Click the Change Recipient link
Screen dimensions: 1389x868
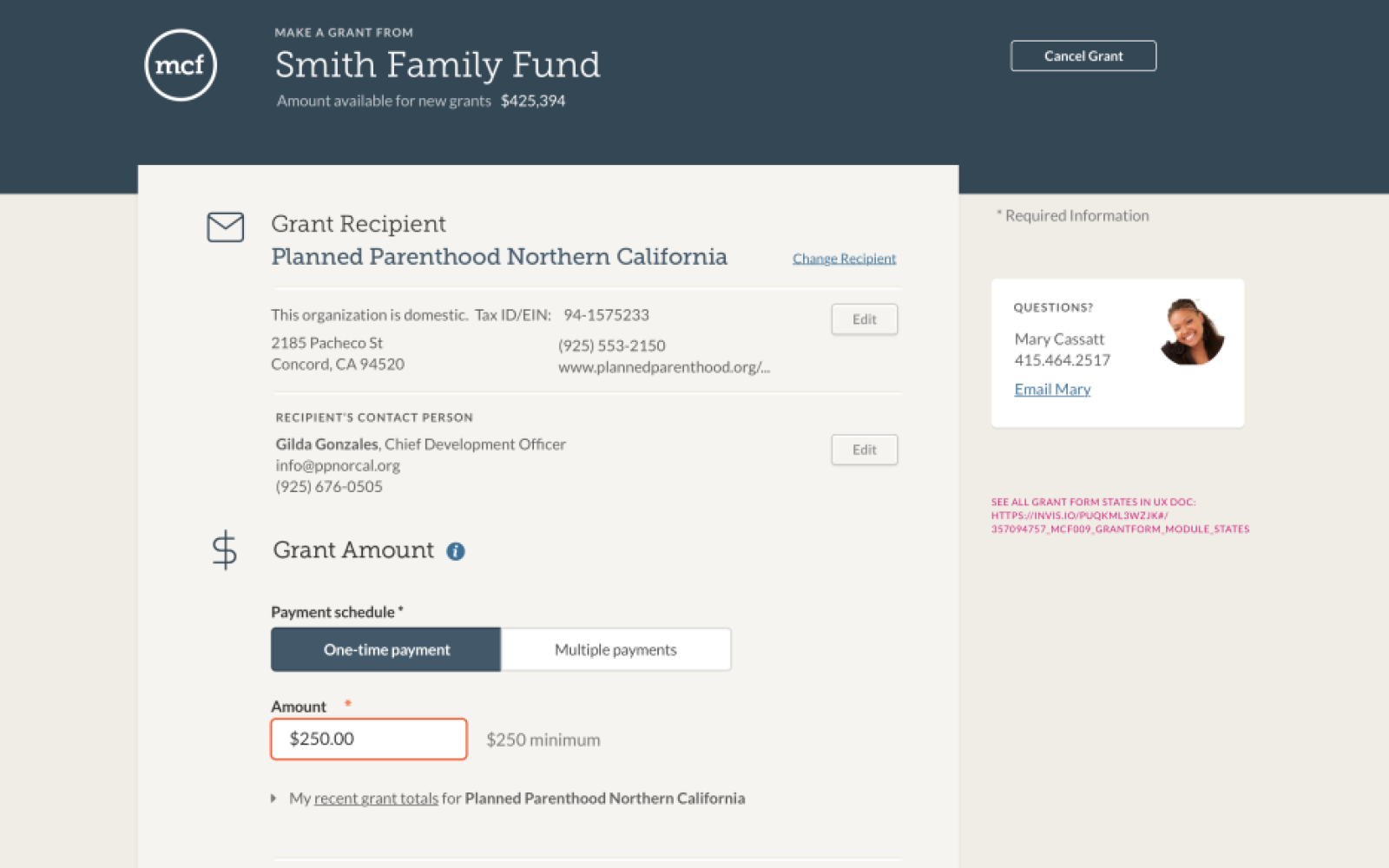coord(844,259)
